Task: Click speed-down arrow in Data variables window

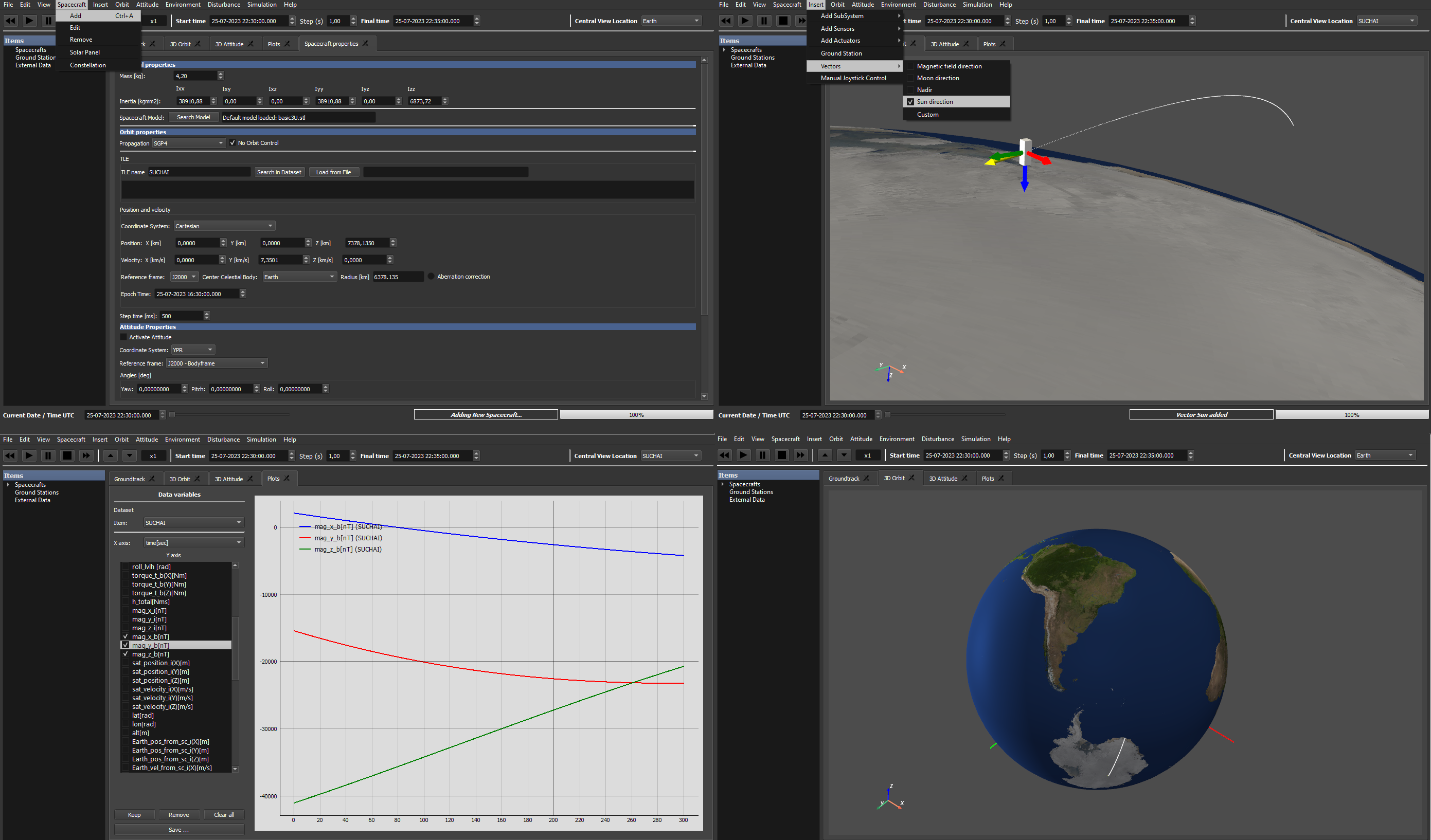Action: pos(130,455)
